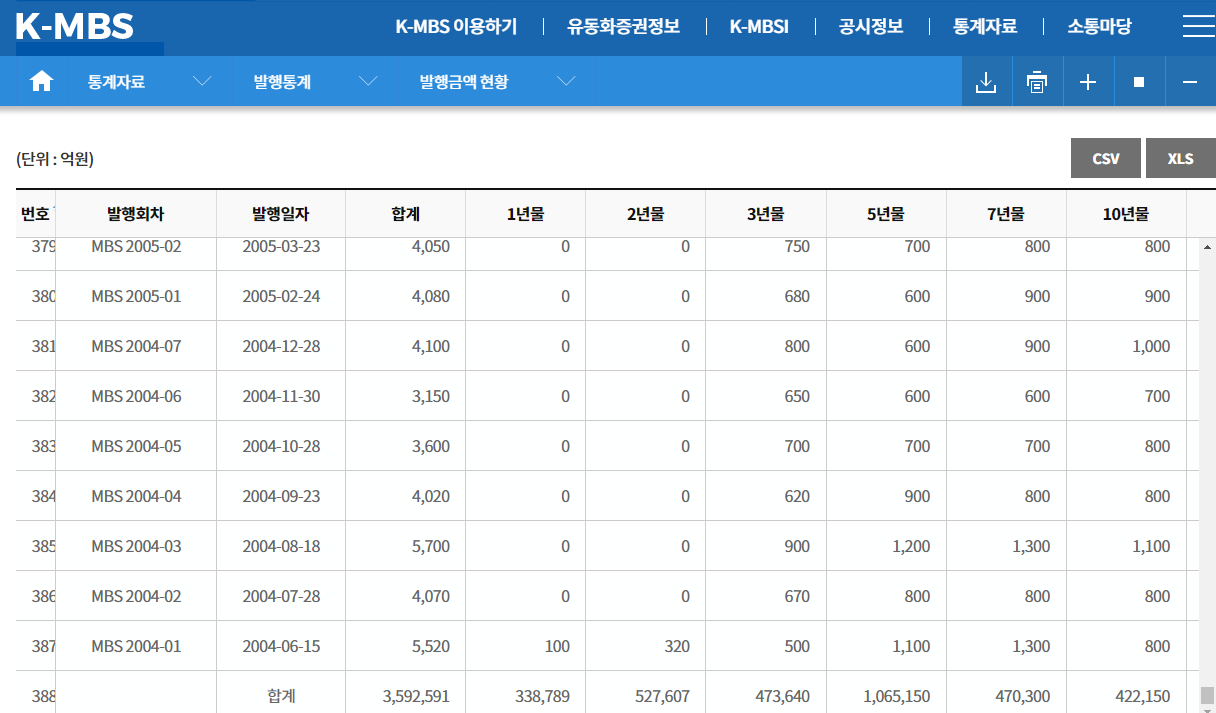This screenshot has width=1216, height=713.
Task: Click the 3년물 total 473,640
Action: pos(783,696)
